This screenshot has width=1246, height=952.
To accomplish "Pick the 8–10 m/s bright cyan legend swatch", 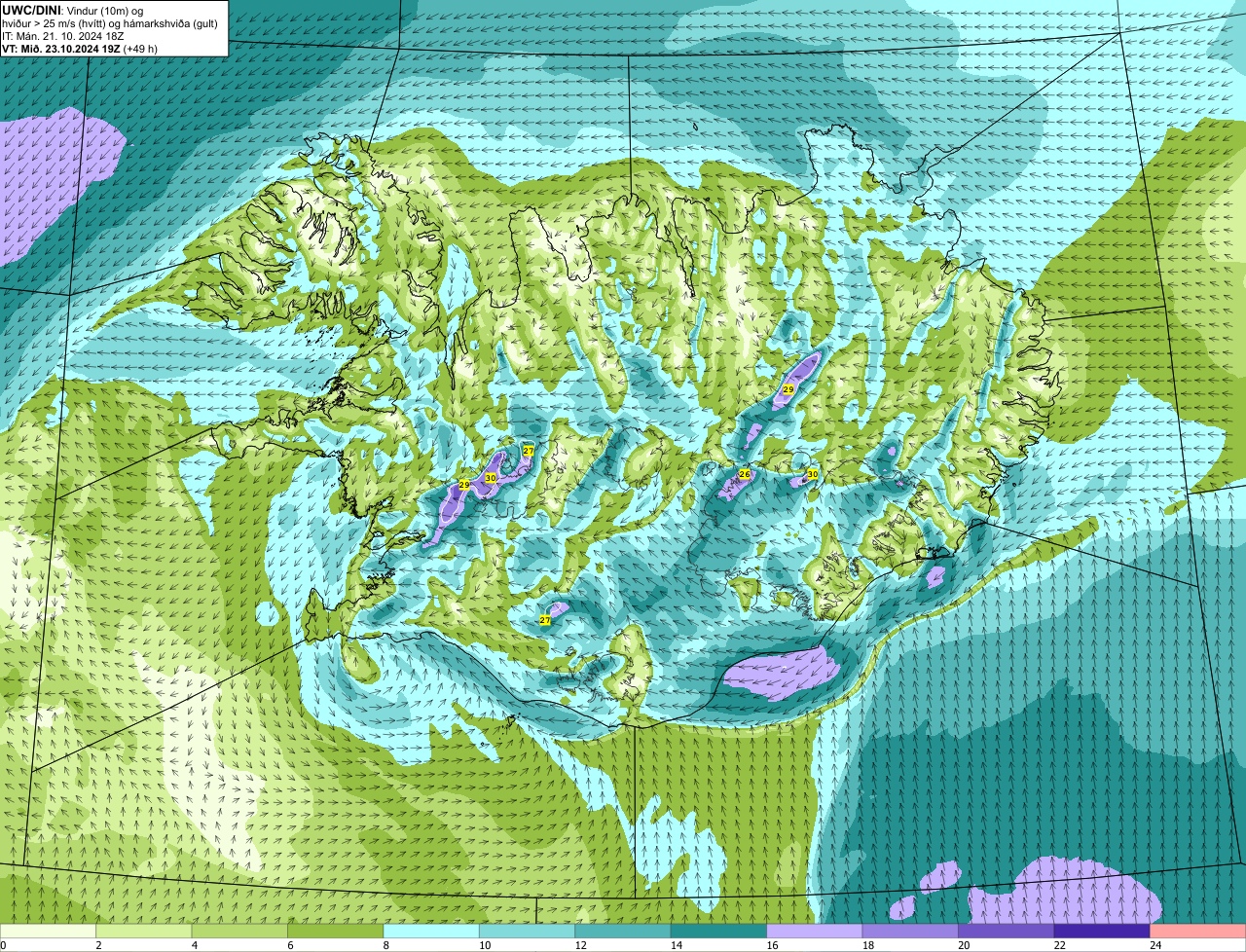I will (432, 931).
